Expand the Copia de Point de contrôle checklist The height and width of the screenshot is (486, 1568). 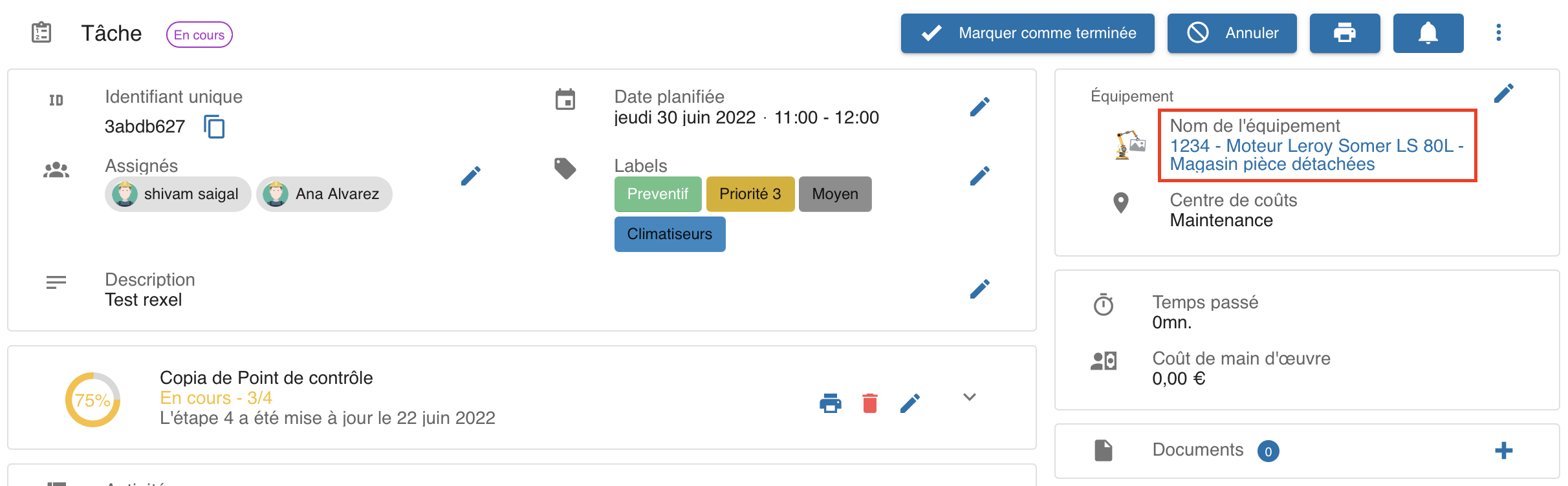(969, 397)
